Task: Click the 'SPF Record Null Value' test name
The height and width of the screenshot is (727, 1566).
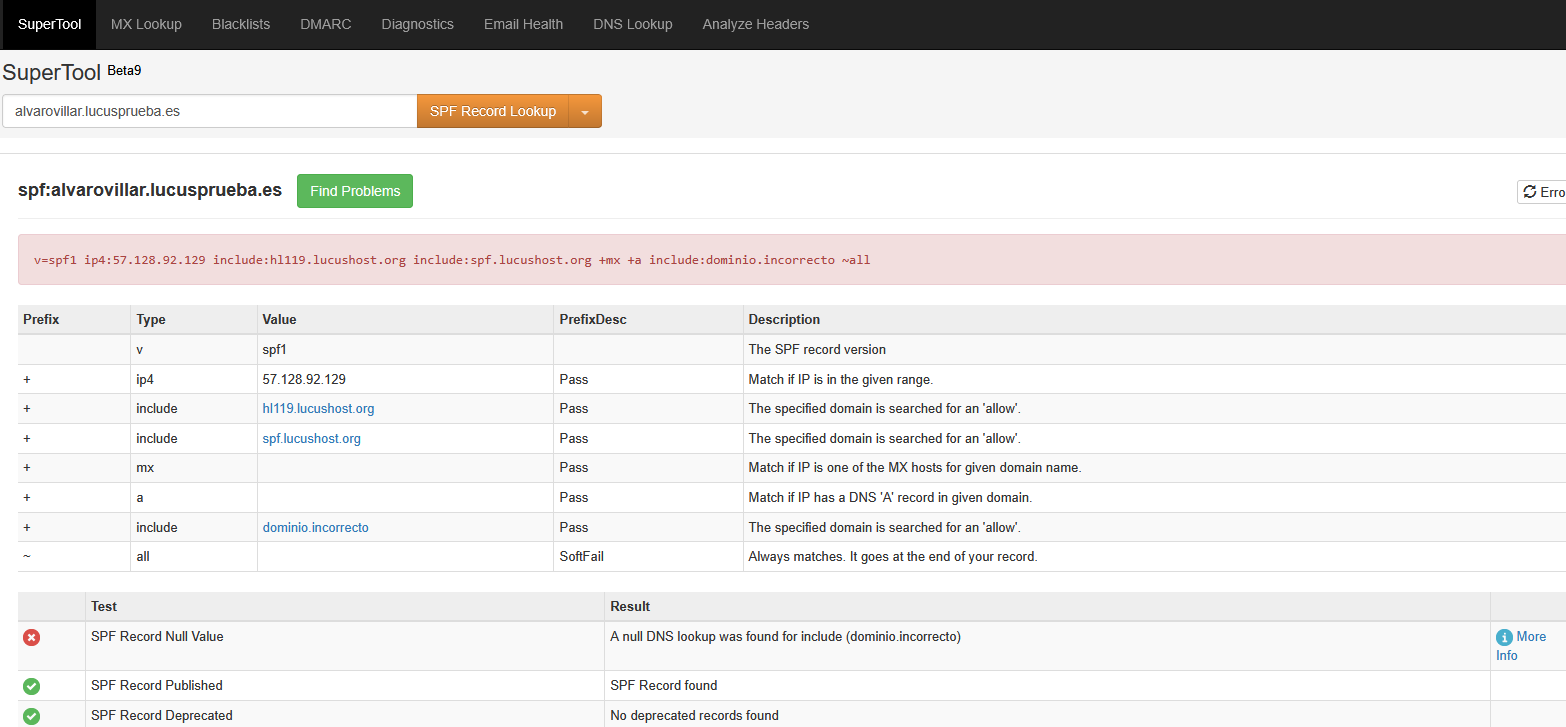Action: pyautogui.click(x=157, y=636)
